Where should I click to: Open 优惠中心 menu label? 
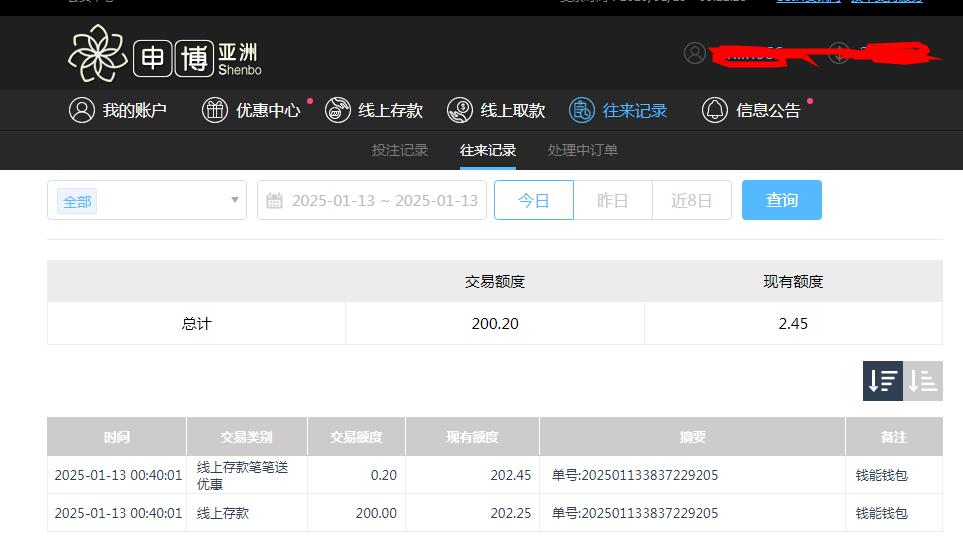[x=268, y=110]
